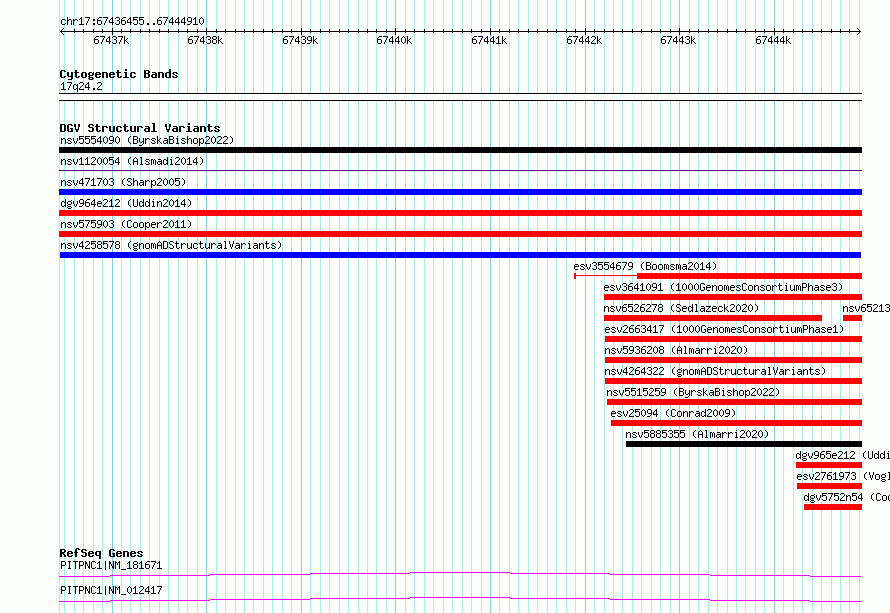Click the chr17:67436455..67444910 coordinates label
This screenshot has width=890, height=613.
[132, 21]
